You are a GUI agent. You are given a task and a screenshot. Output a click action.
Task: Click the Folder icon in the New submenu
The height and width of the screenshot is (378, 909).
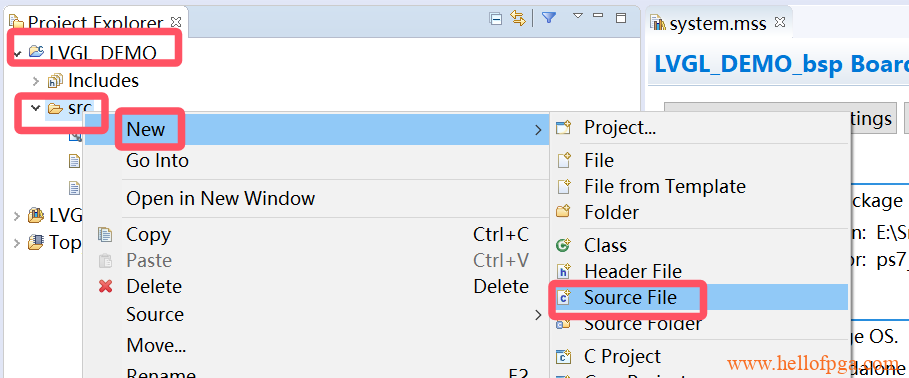pyautogui.click(x=563, y=212)
